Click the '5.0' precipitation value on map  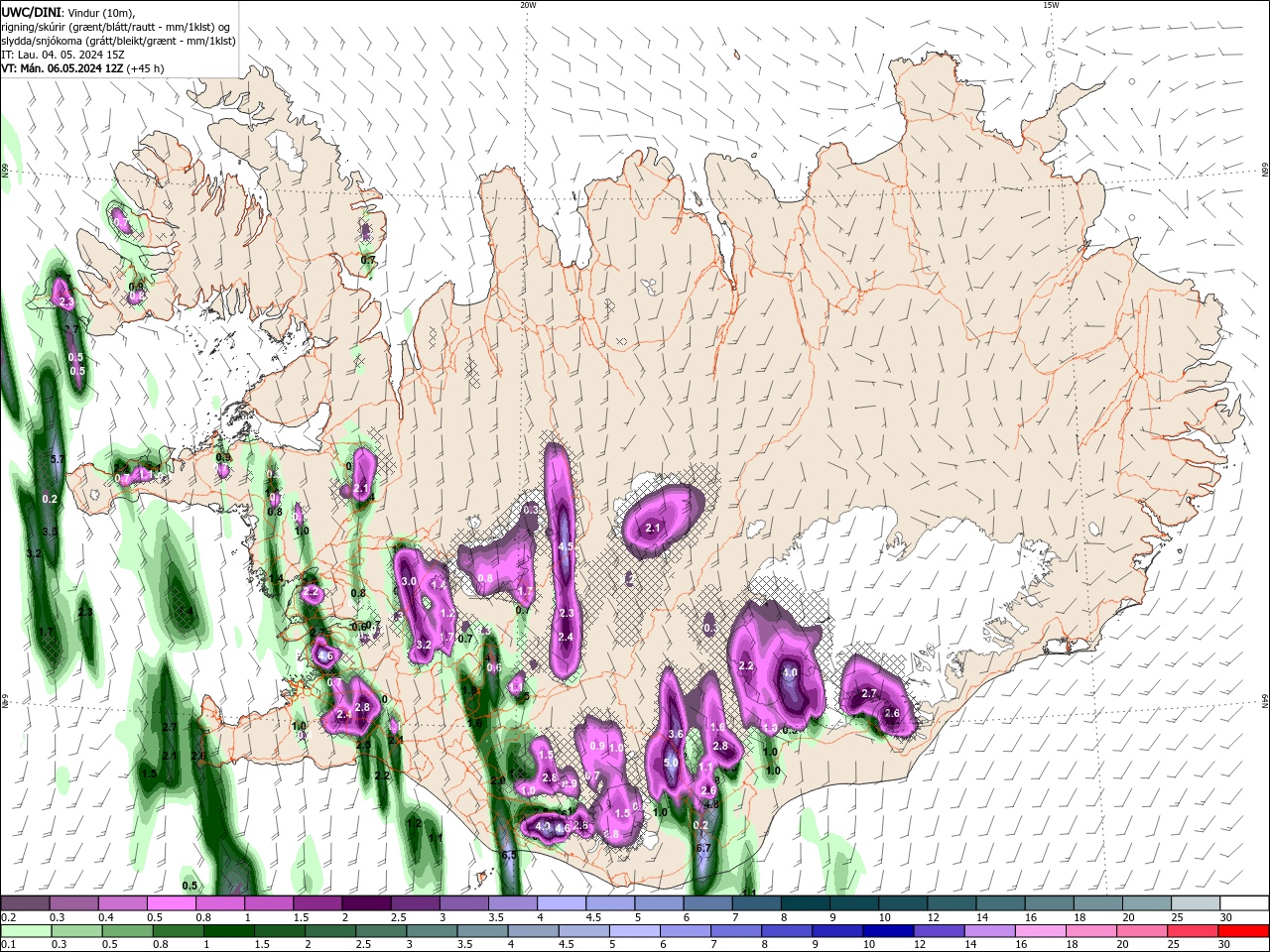tap(671, 763)
